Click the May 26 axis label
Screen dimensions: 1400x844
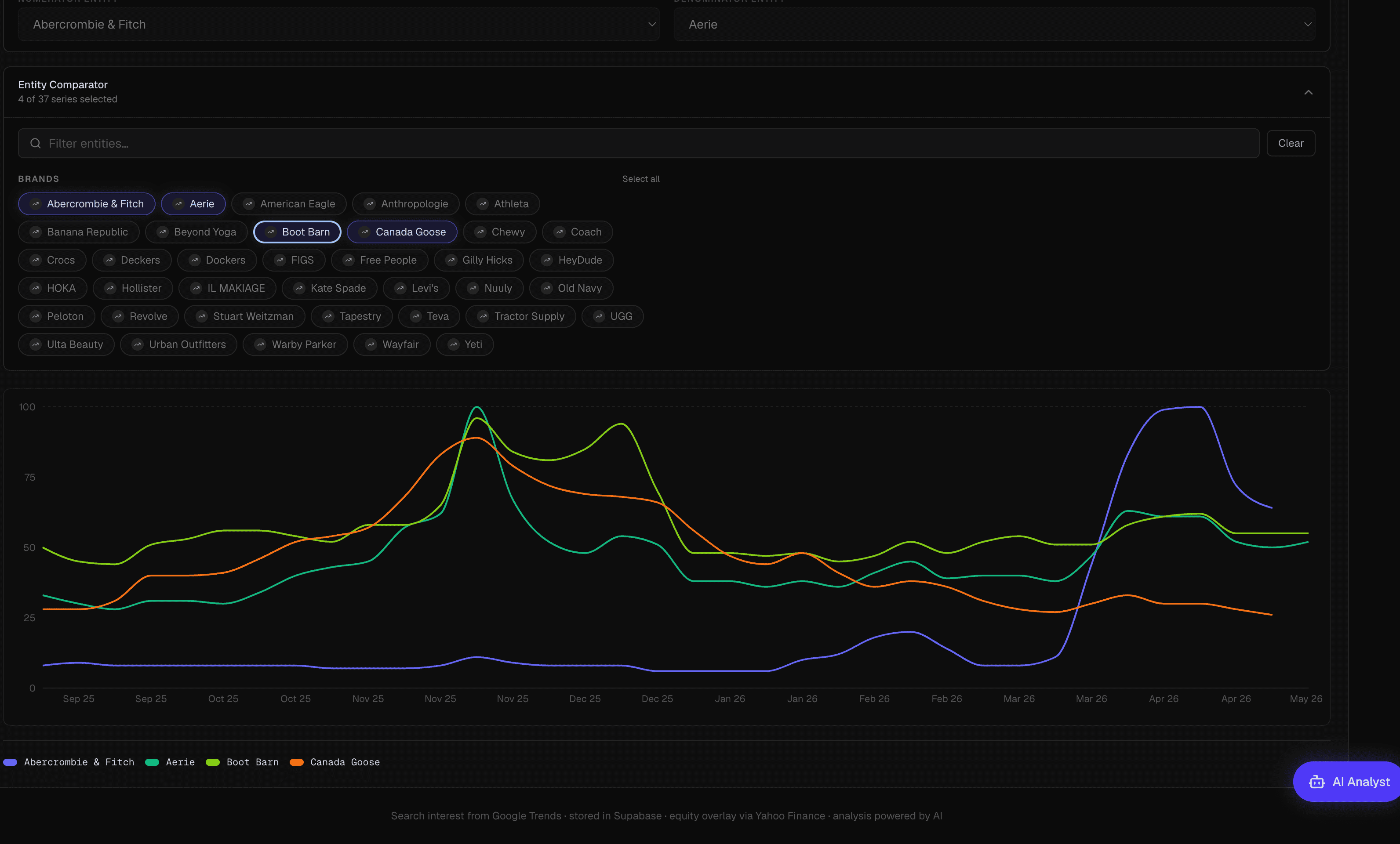click(1305, 699)
